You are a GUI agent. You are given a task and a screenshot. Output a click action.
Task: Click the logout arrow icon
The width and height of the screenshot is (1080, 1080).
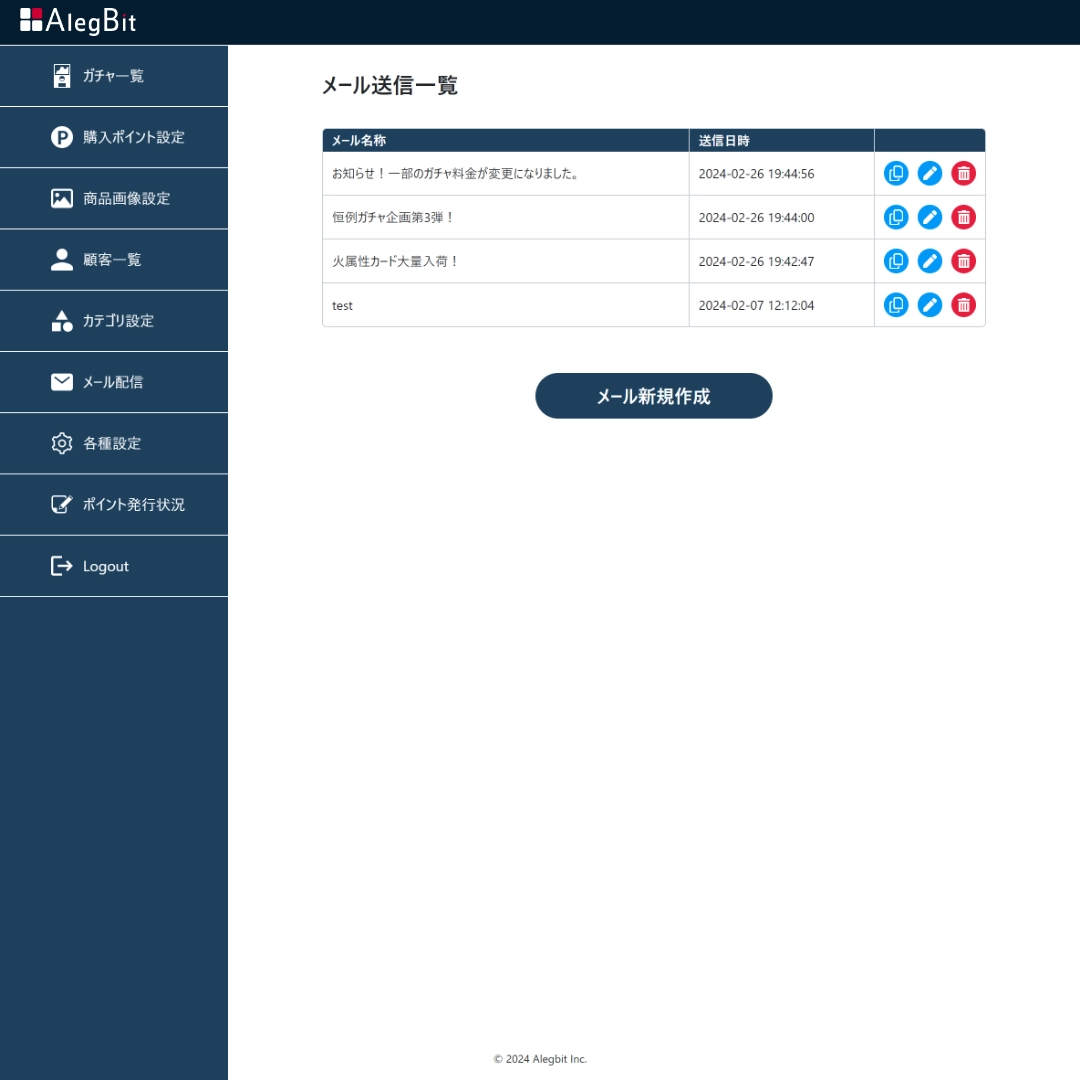[x=62, y=566]
